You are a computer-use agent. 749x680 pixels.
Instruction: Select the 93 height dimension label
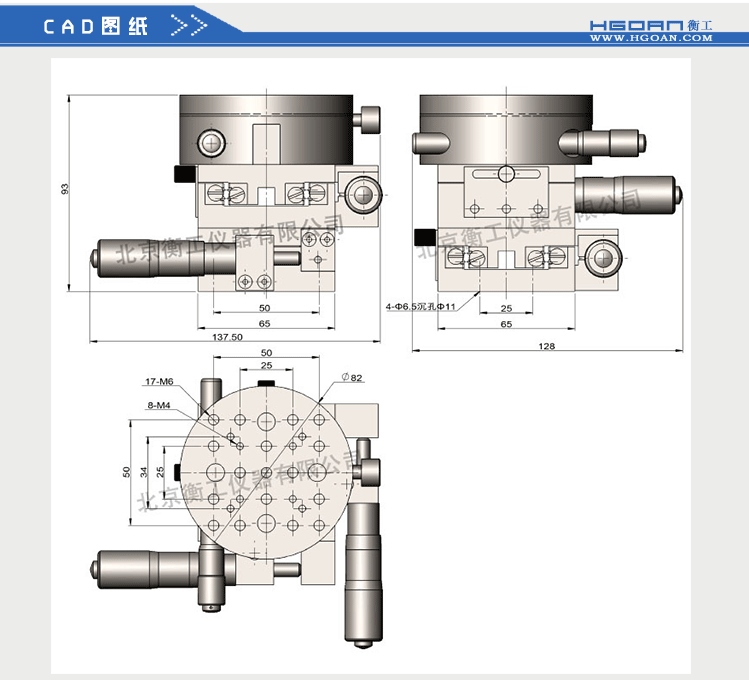tap(64, 188)
